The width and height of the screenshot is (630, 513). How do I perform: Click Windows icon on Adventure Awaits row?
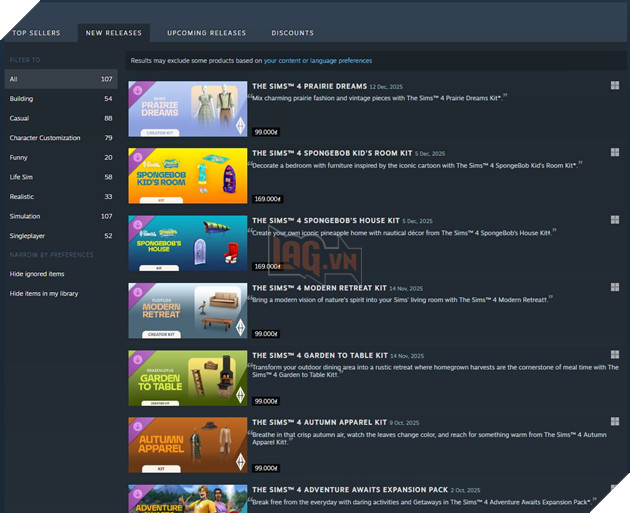[615, 489]
